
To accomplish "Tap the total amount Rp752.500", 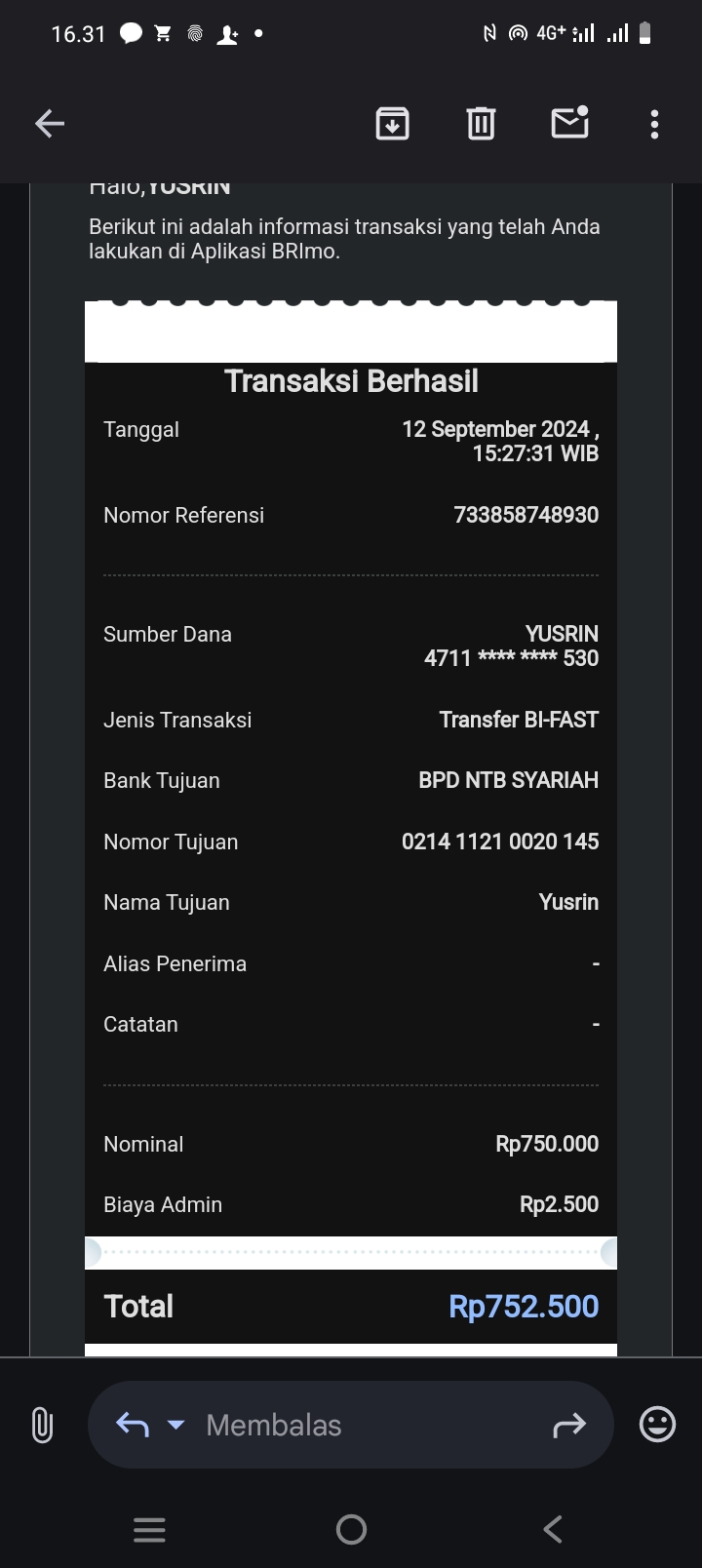I will [x=524, y=1307].
